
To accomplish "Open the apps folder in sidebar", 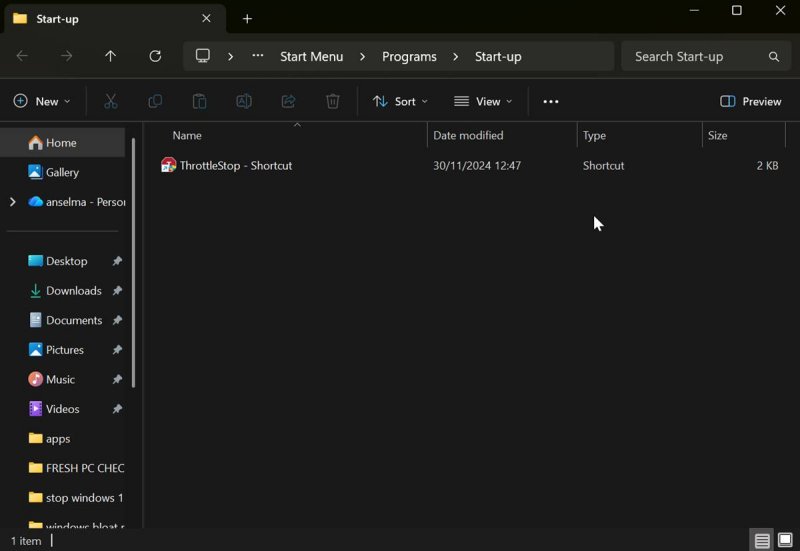I will [x=58, y=439].
